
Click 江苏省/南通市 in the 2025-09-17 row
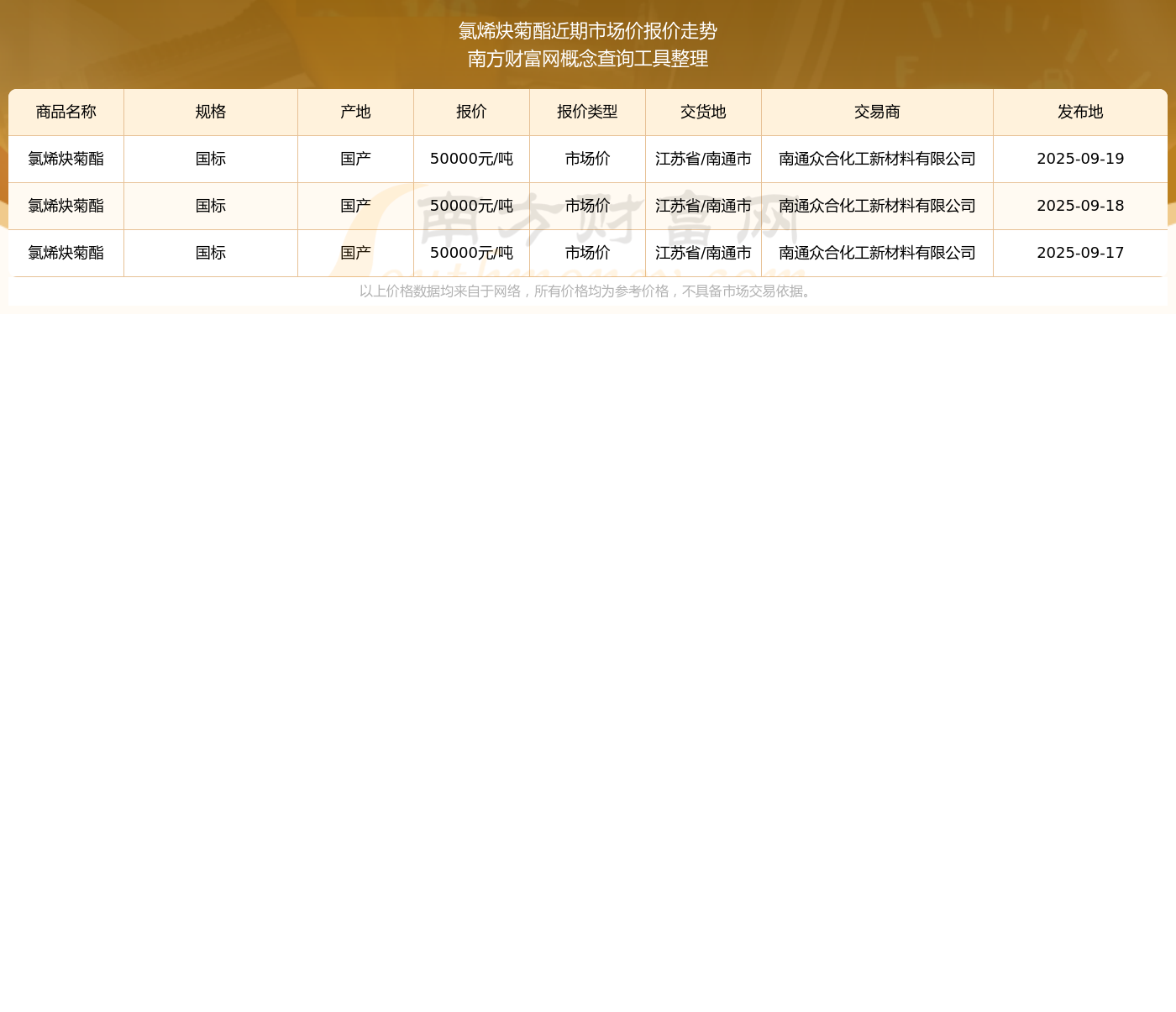(x=703, y=253)
